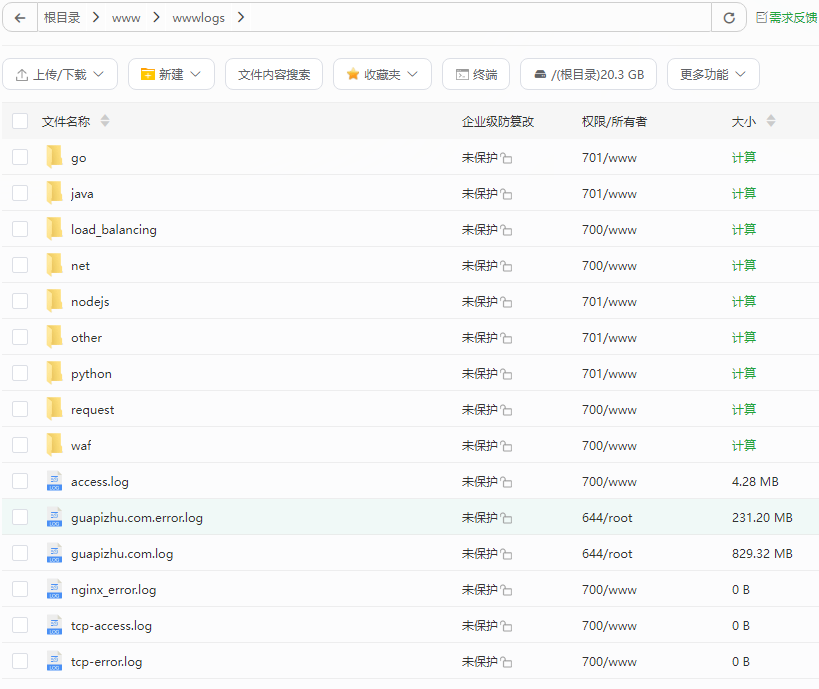Open the net folder icon
Image resolution: width=819 pixels, height=689 pixels.
[x=54, y=265]
